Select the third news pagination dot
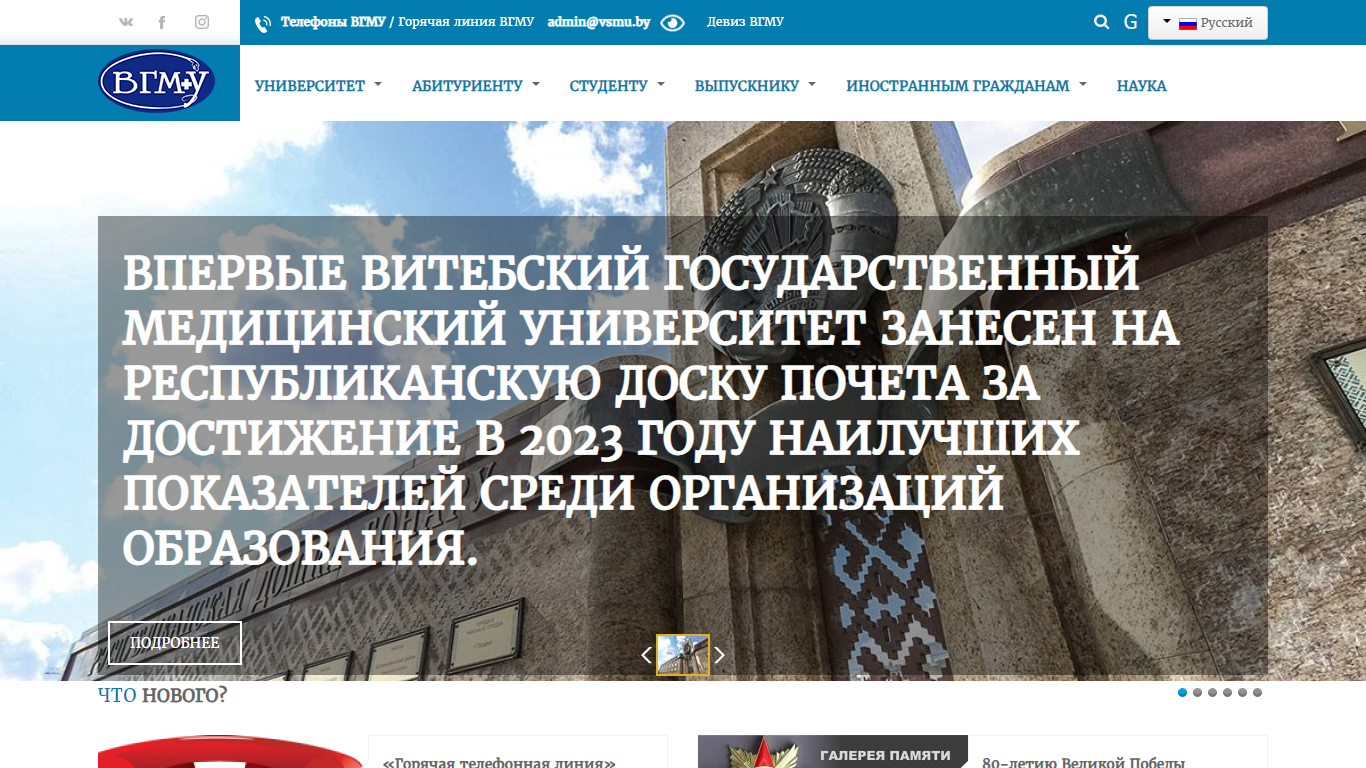1366x768 pixels. point(1213,692)
